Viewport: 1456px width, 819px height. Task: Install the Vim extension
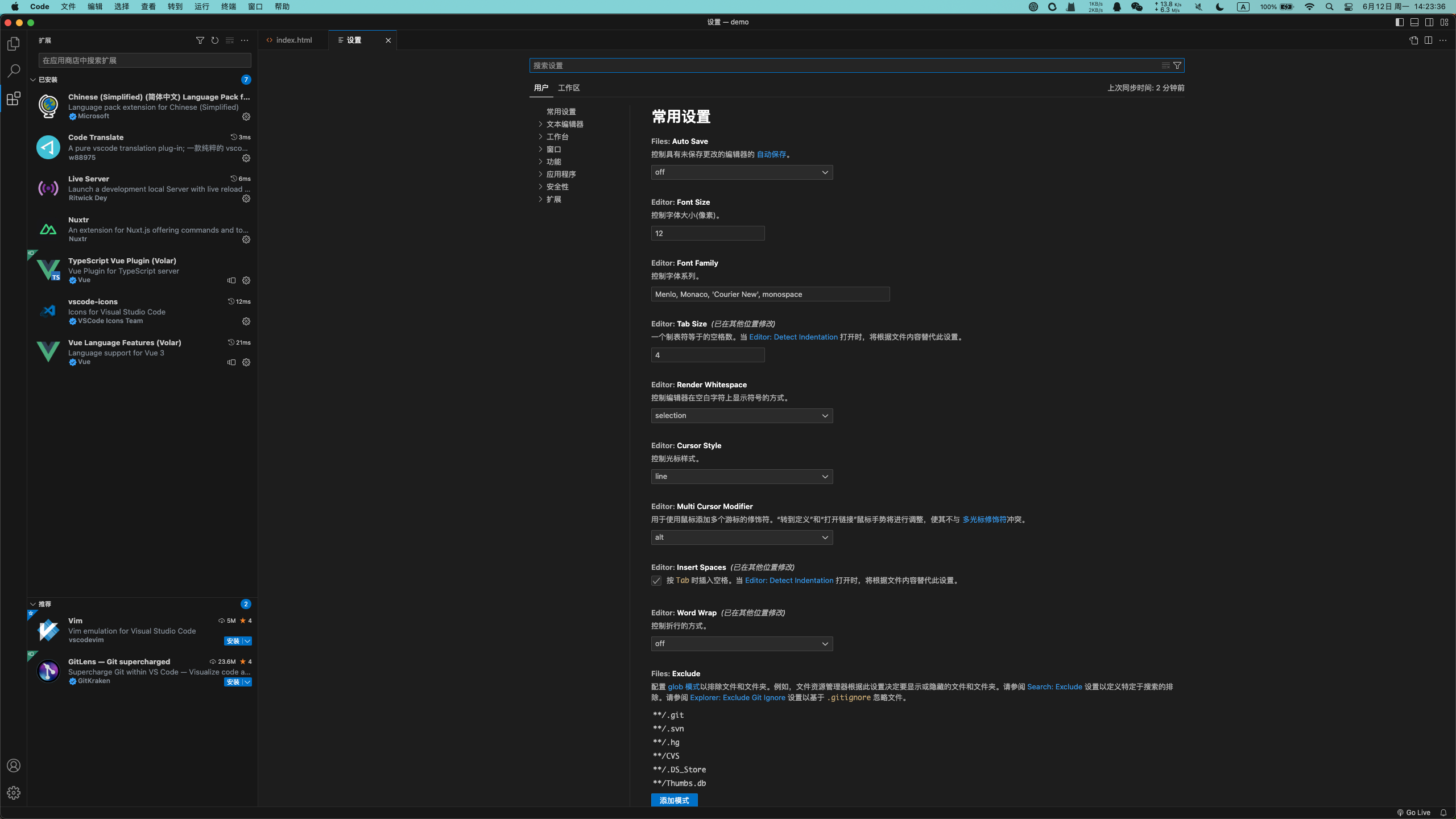point(233,641)
